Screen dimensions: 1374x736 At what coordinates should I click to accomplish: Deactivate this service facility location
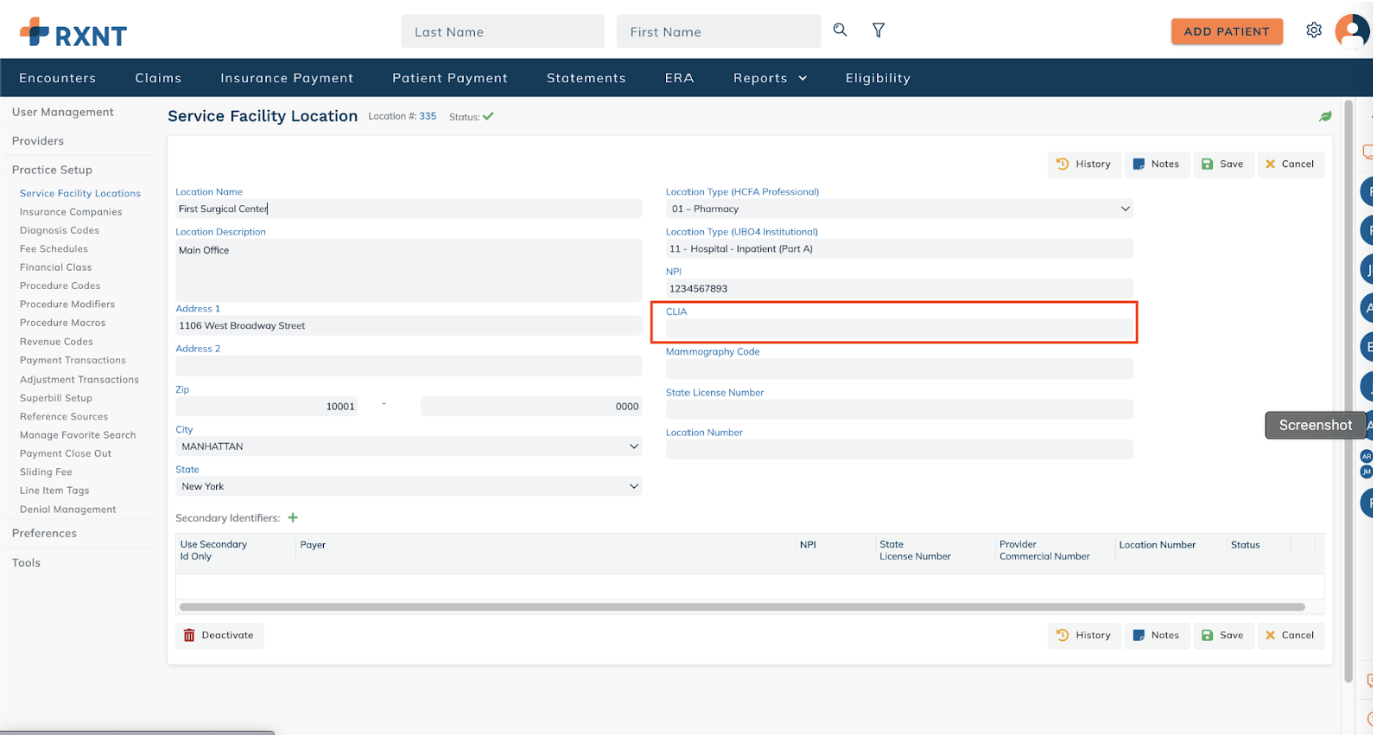[x=219, y=635]
